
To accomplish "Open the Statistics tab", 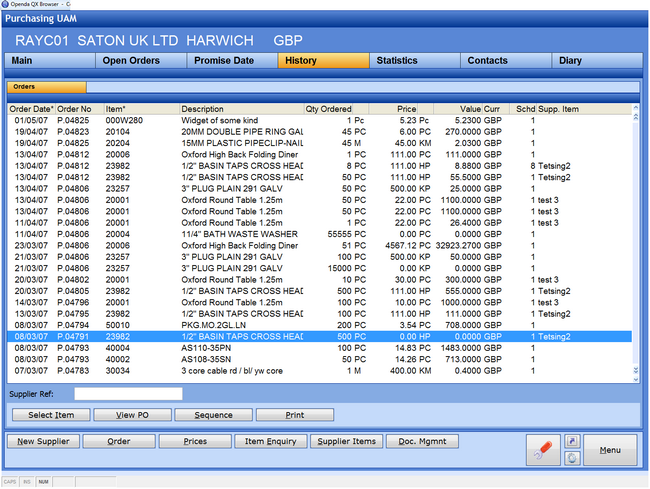I will [415, 61].
